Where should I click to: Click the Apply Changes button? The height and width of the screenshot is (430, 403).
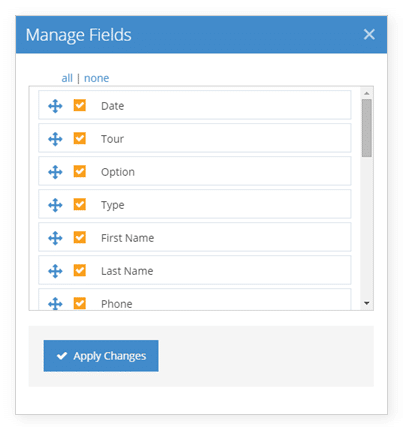tap(101, 356)
